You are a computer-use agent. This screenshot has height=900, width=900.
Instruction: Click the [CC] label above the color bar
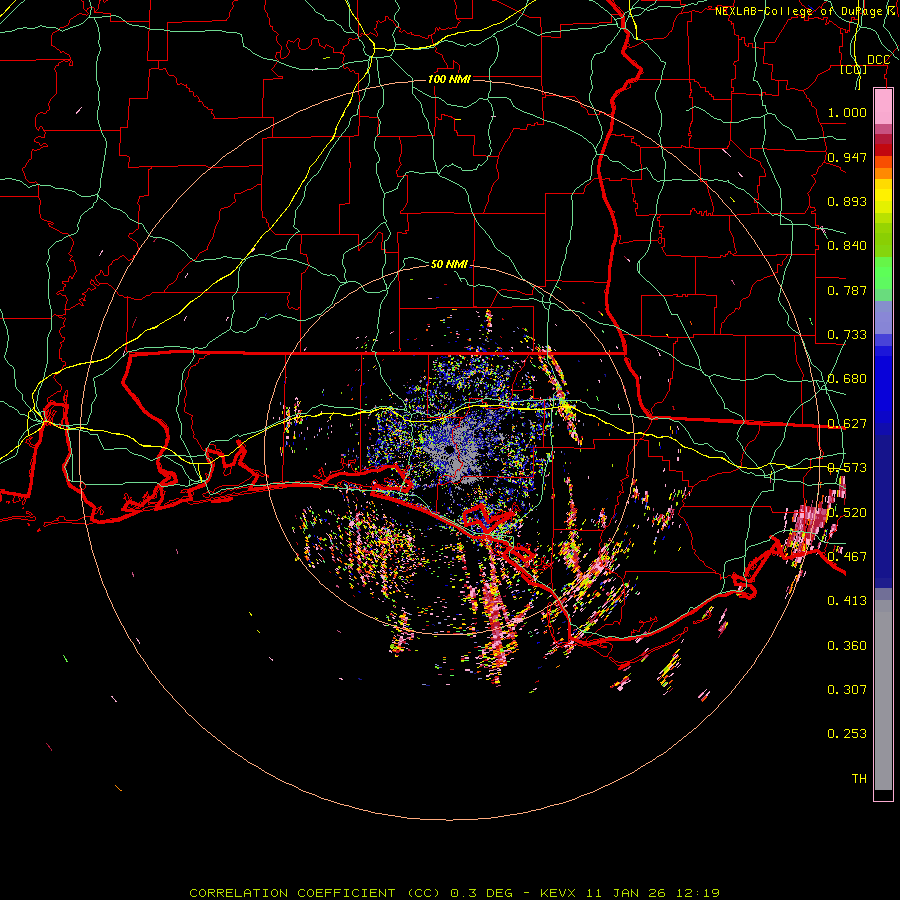[854, 70]
